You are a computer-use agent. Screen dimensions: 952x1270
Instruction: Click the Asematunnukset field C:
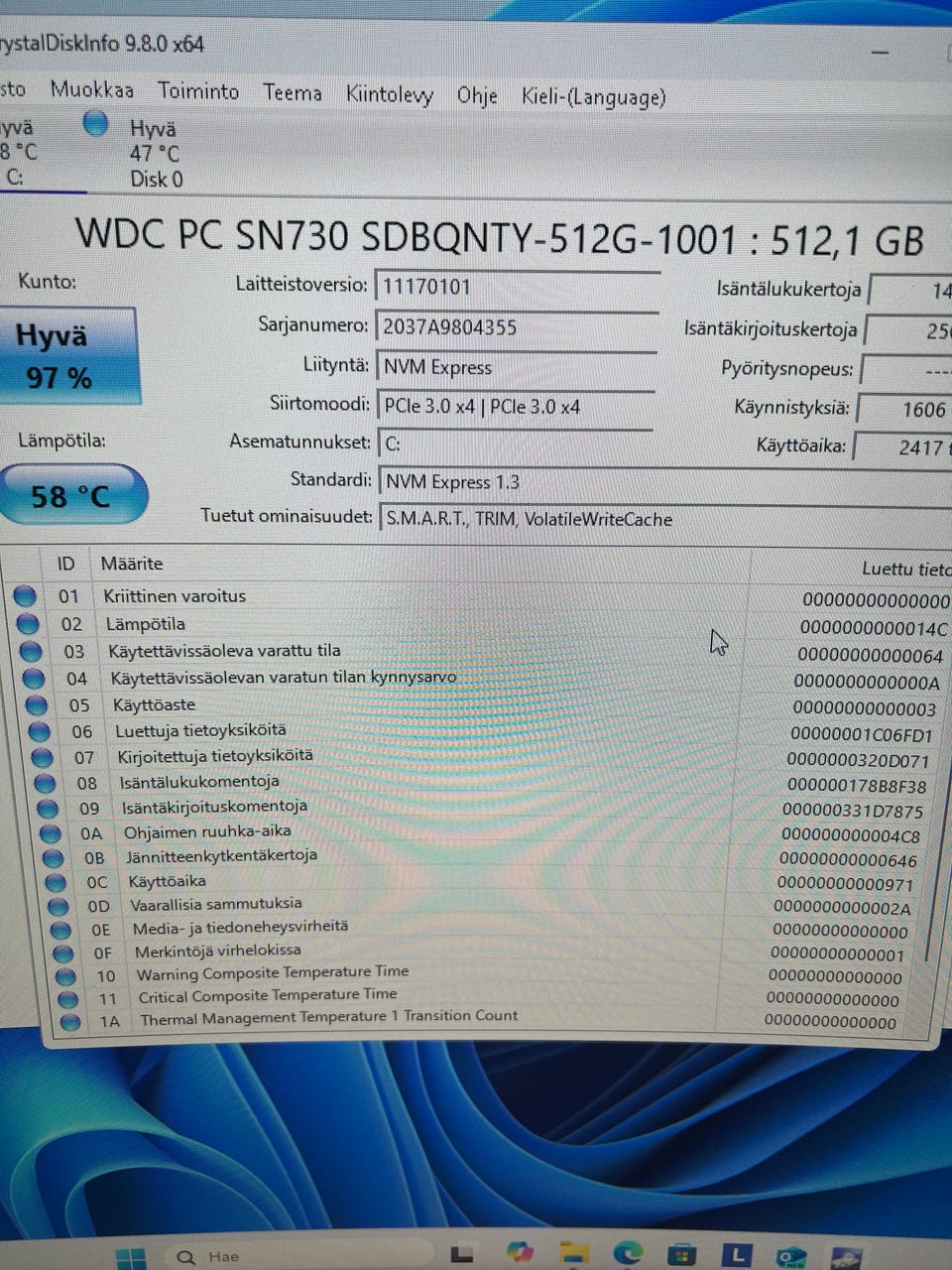pos(515,444)
